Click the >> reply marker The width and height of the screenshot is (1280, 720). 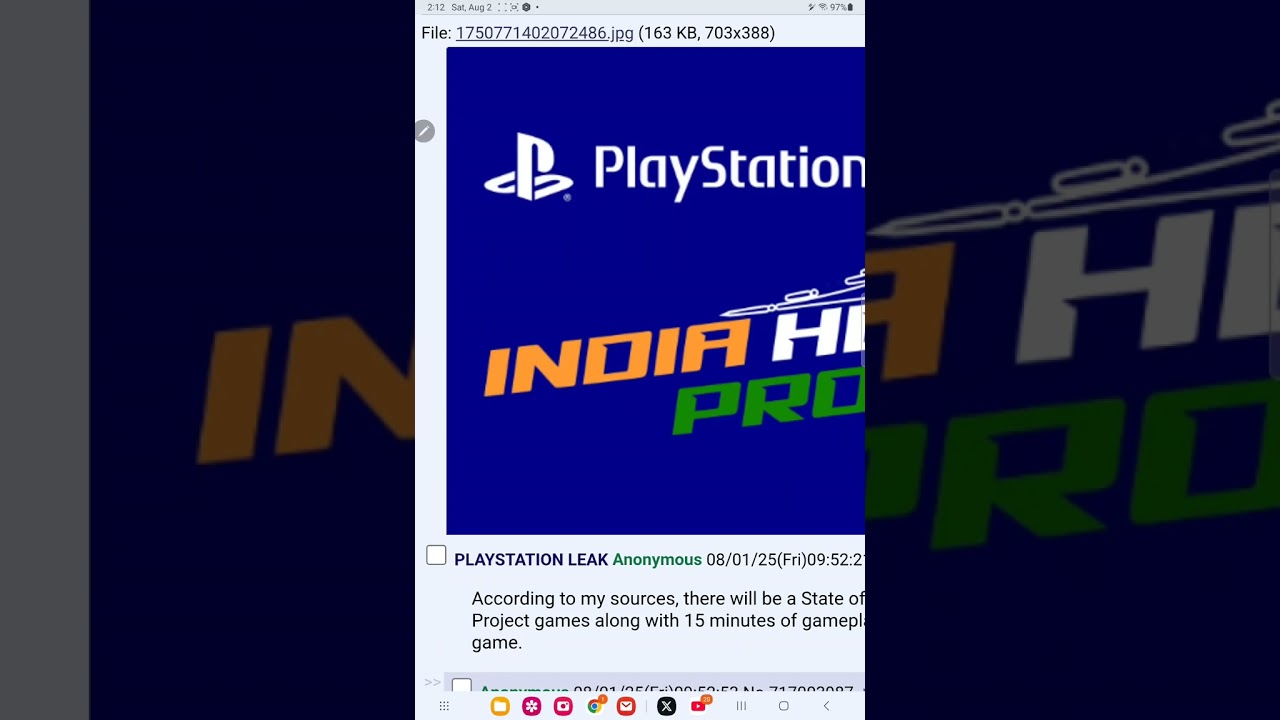(x=432, y=682)
